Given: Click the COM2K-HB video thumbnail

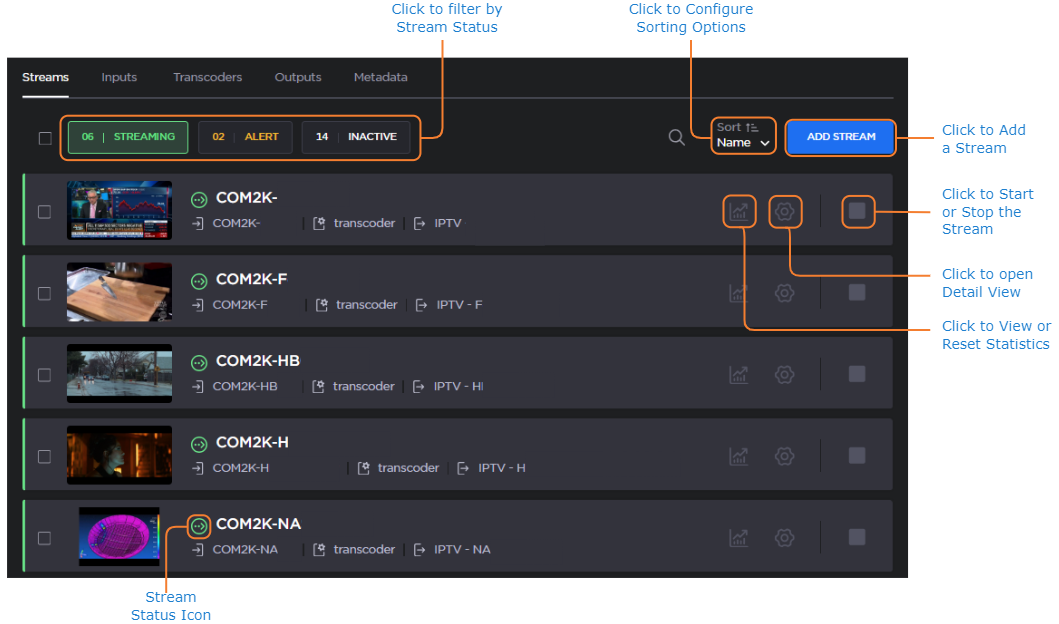Looking at the screenshot, I should click(x=119, y=374).
